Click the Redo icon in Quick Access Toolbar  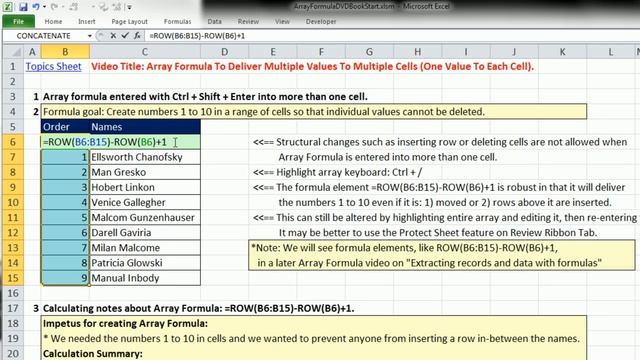(54, 7)
